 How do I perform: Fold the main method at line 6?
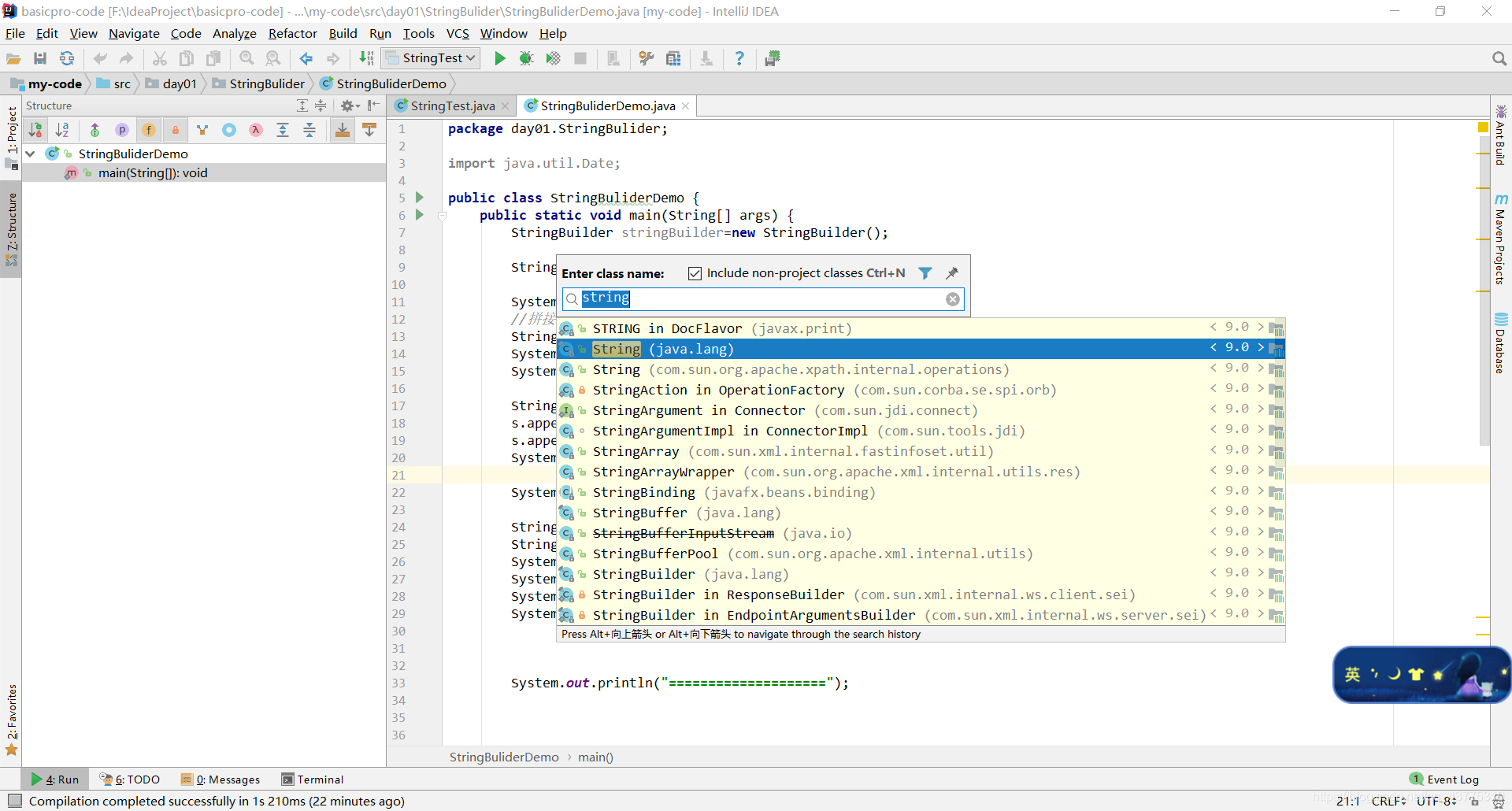pyautogui.click(x=443, y=215)
